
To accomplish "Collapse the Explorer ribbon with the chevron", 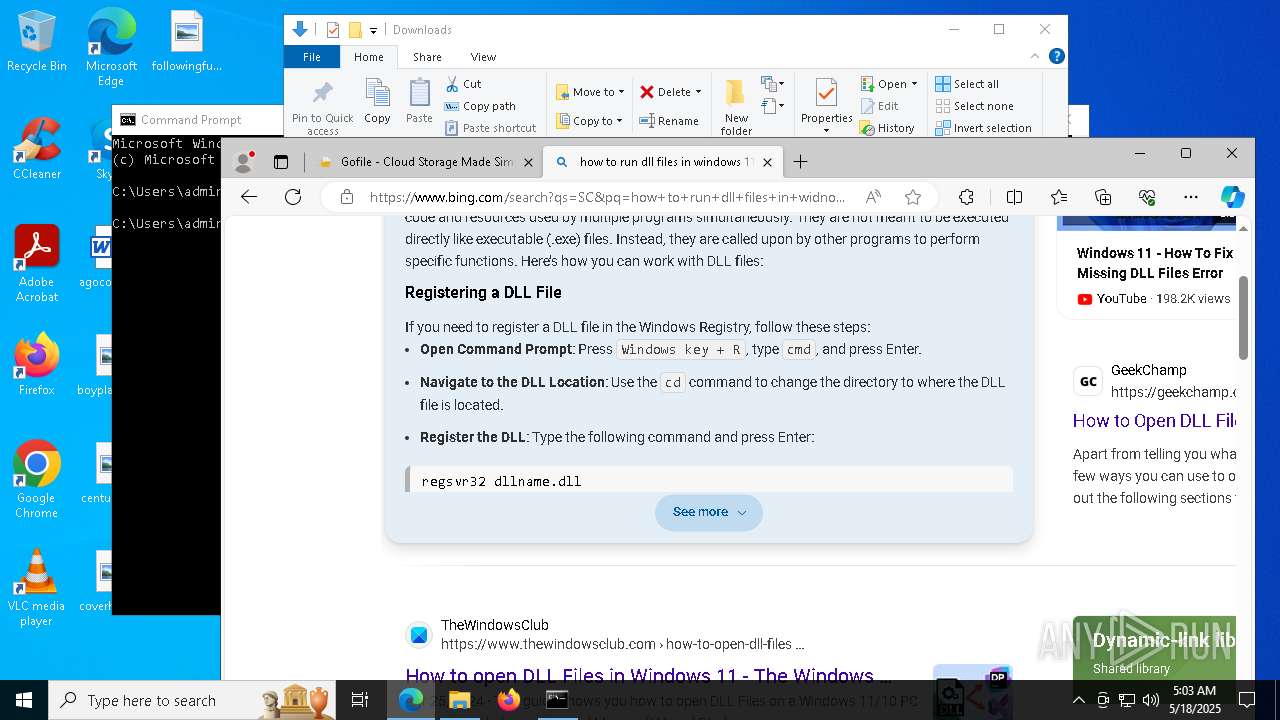I will pos(1035,56).
